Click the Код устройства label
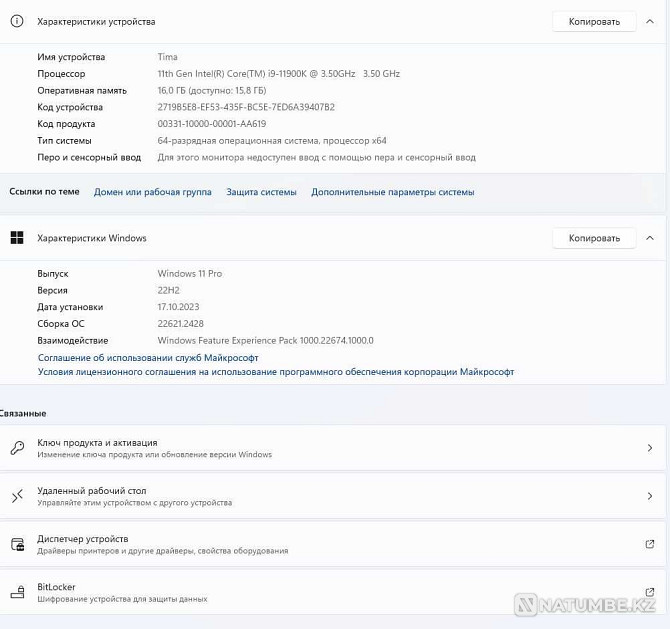Image resolution: width=670 pixels, height=629 pixels. 70,107
